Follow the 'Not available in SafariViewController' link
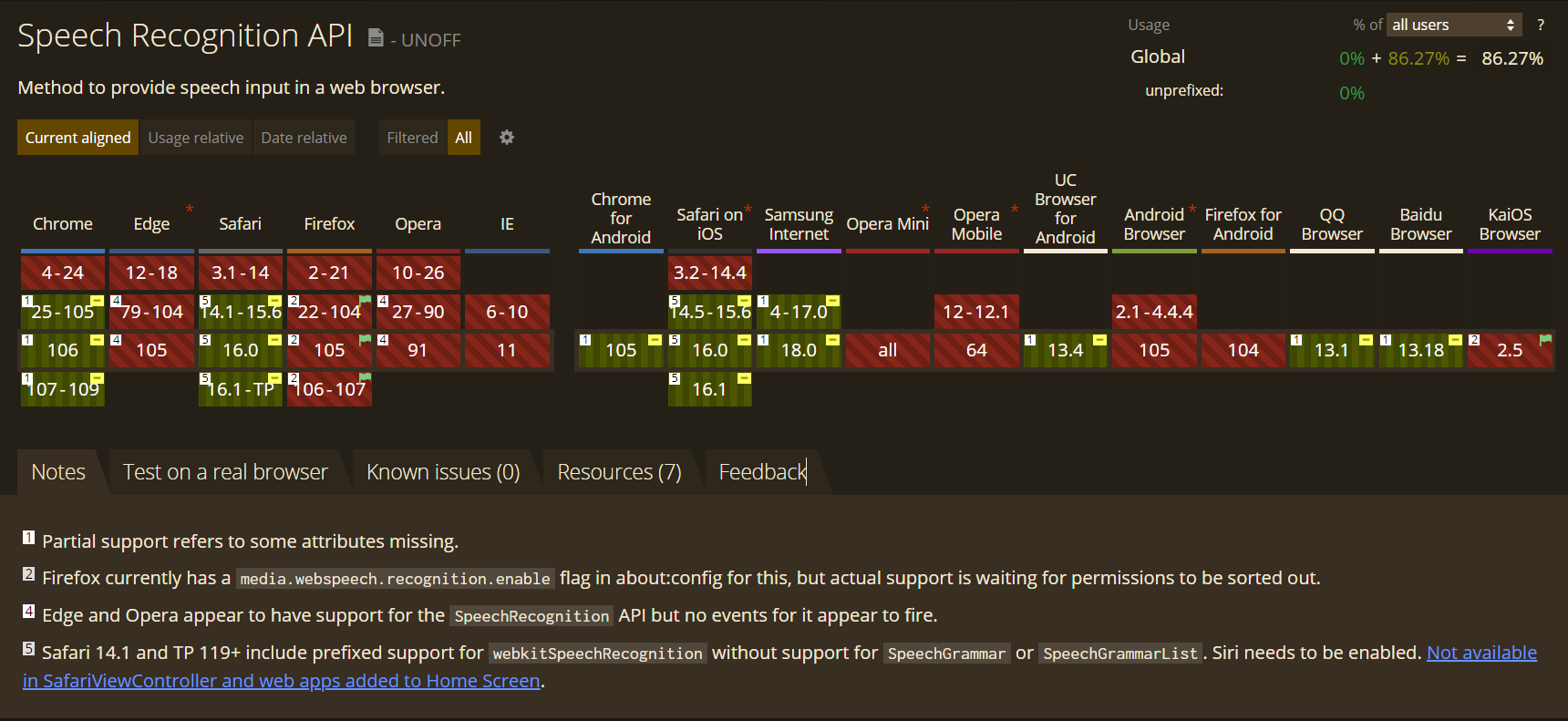1568x721 pixels. (1481, 653)
